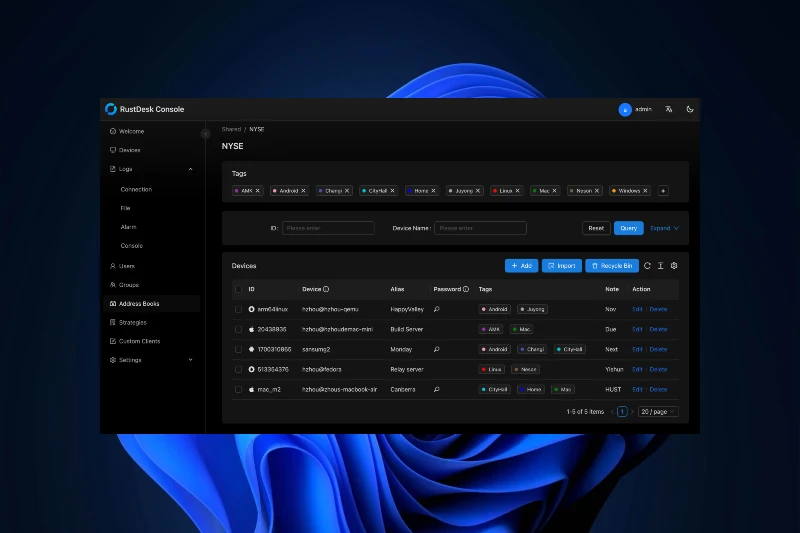Screen dimensions: 800x533
Task: Open table column settings gear
Action: coord(674,266)
